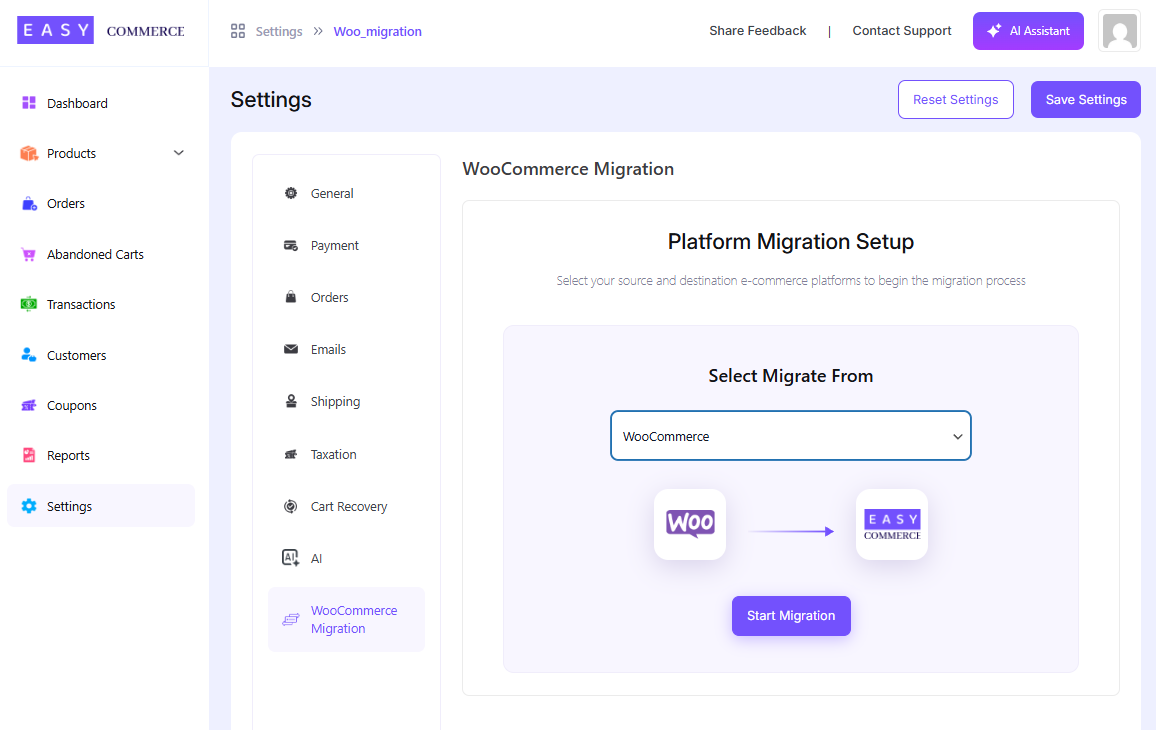1156x730 pixels.
Task: Click the EasyCommerce destination logo tile
Action: point(892,524)
